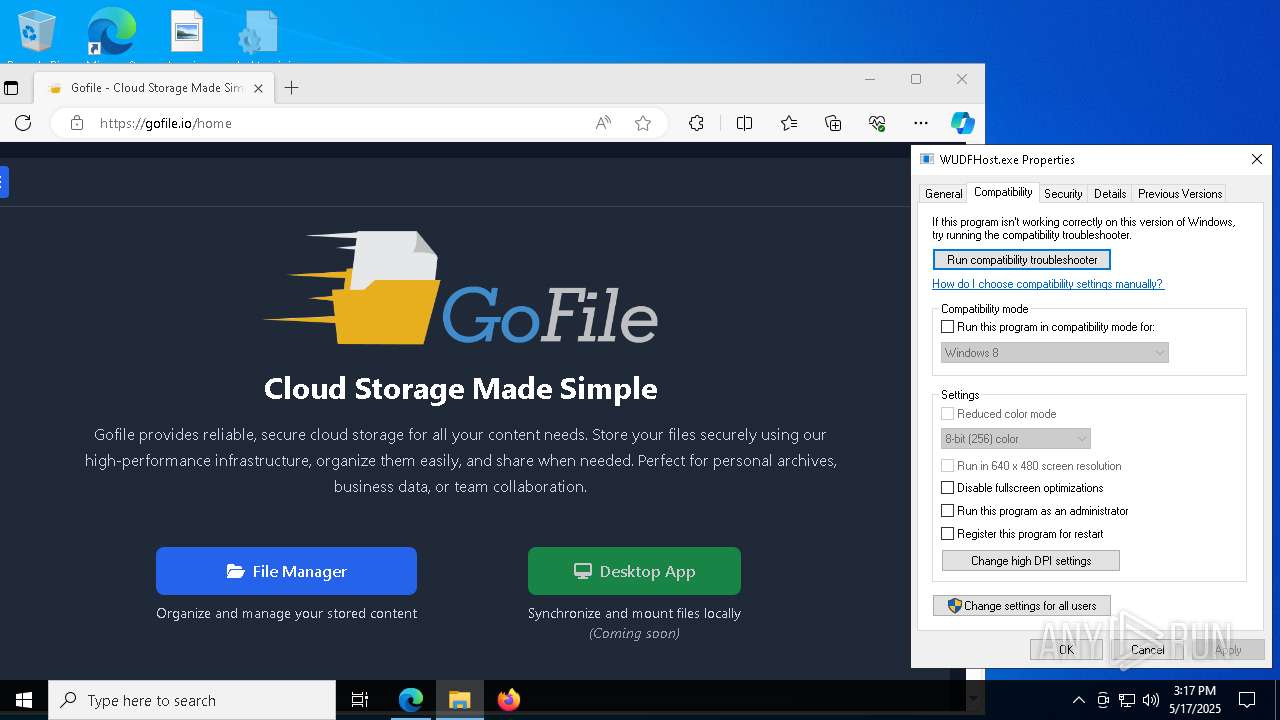Switch to the General tab

click(x=943, y=194)
